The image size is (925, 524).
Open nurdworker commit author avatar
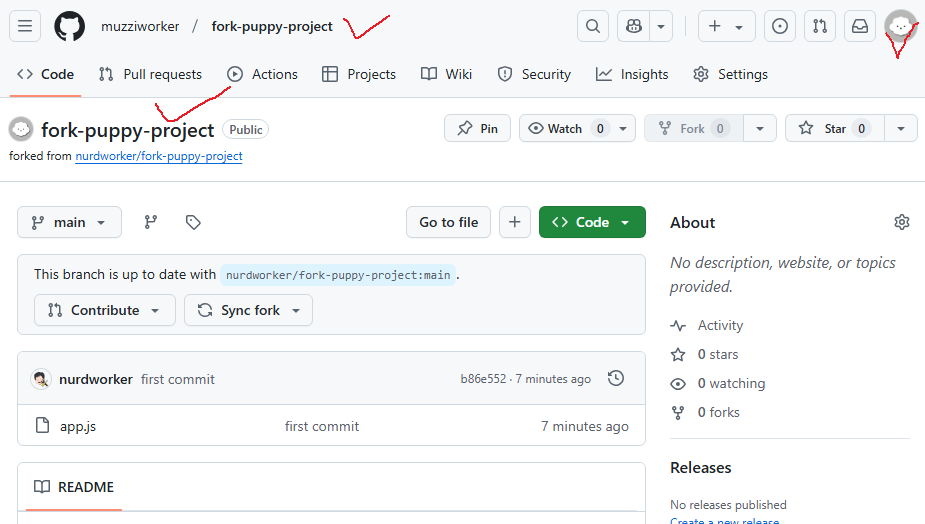(41, 379)
